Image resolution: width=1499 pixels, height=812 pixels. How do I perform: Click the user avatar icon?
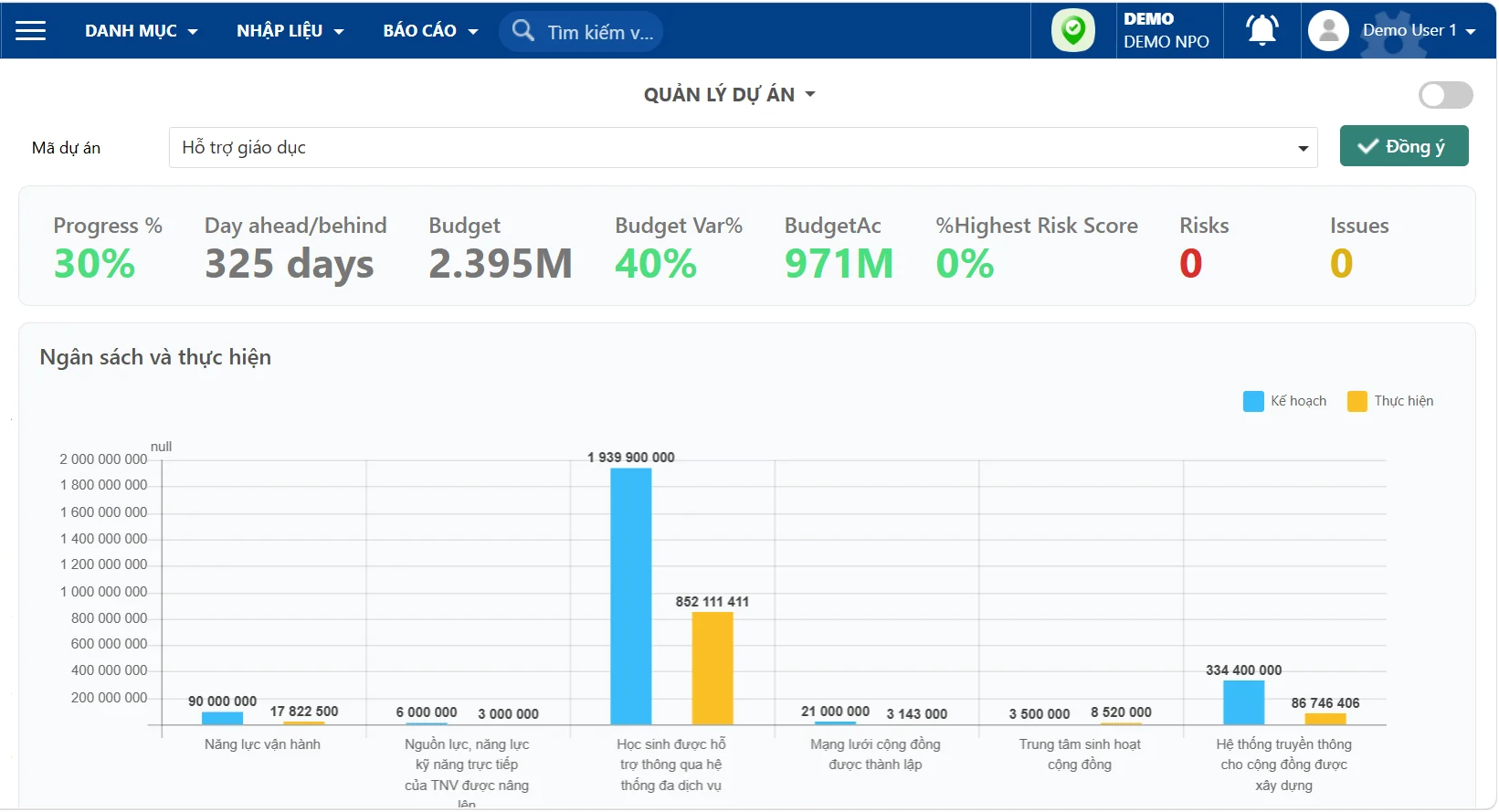click(1328, 31)
